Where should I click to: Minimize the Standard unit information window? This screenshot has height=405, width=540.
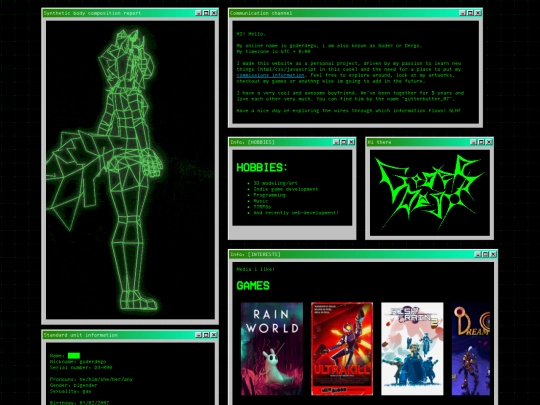point(198,335)
